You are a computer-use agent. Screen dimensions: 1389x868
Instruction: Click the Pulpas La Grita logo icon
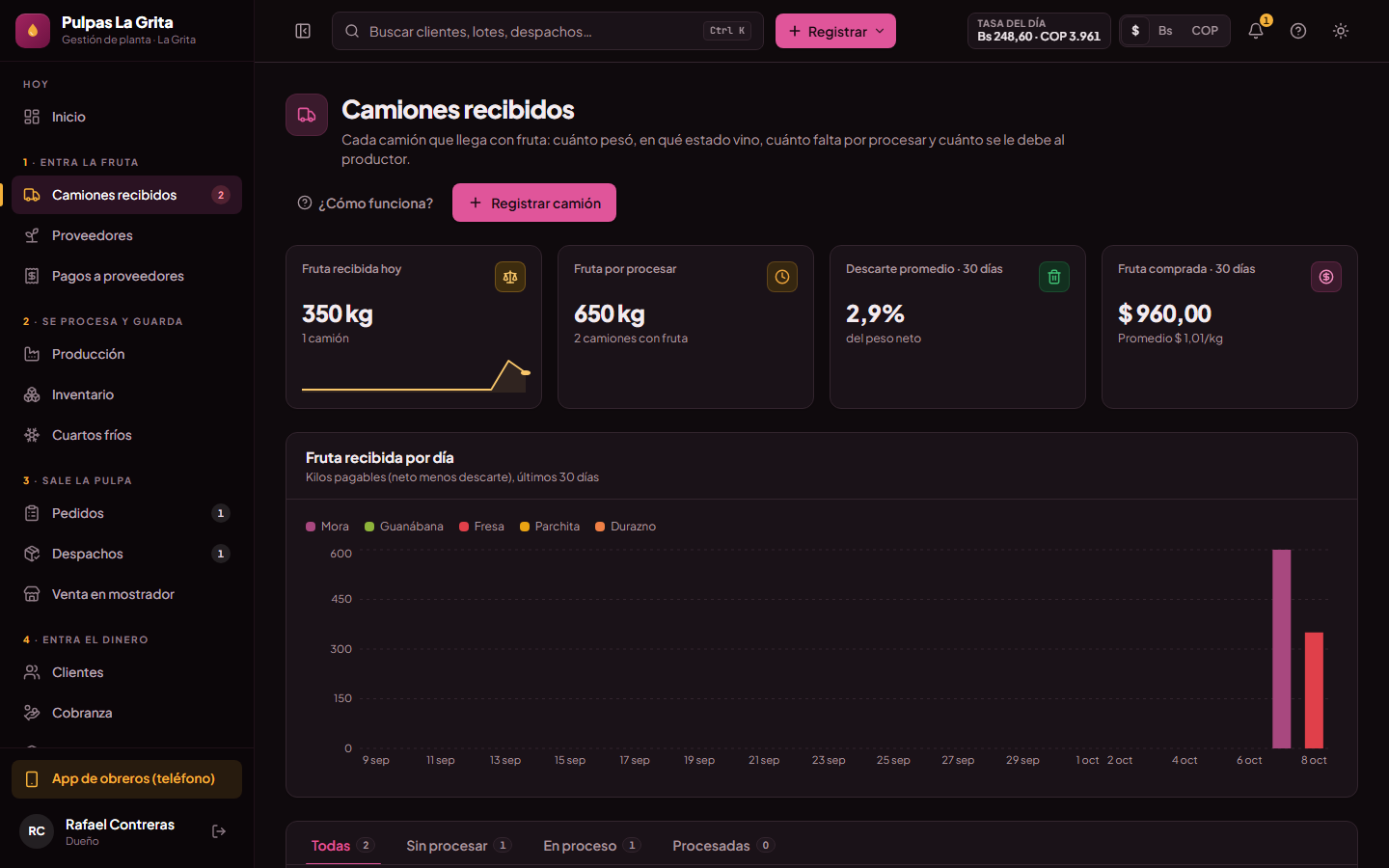[x=33, y=31]
